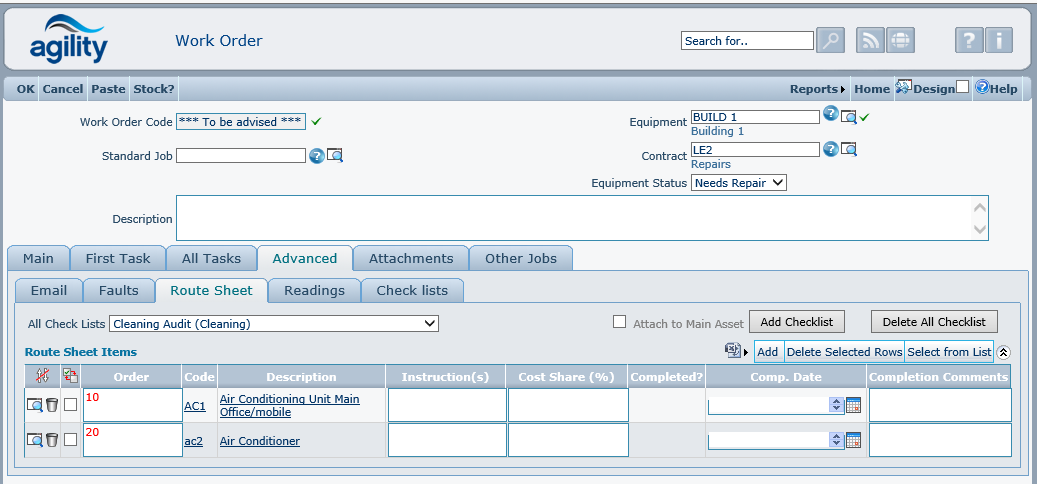Click the magnifier search button in header
The image size is (1037, 484).
click(x=830, y=40)
